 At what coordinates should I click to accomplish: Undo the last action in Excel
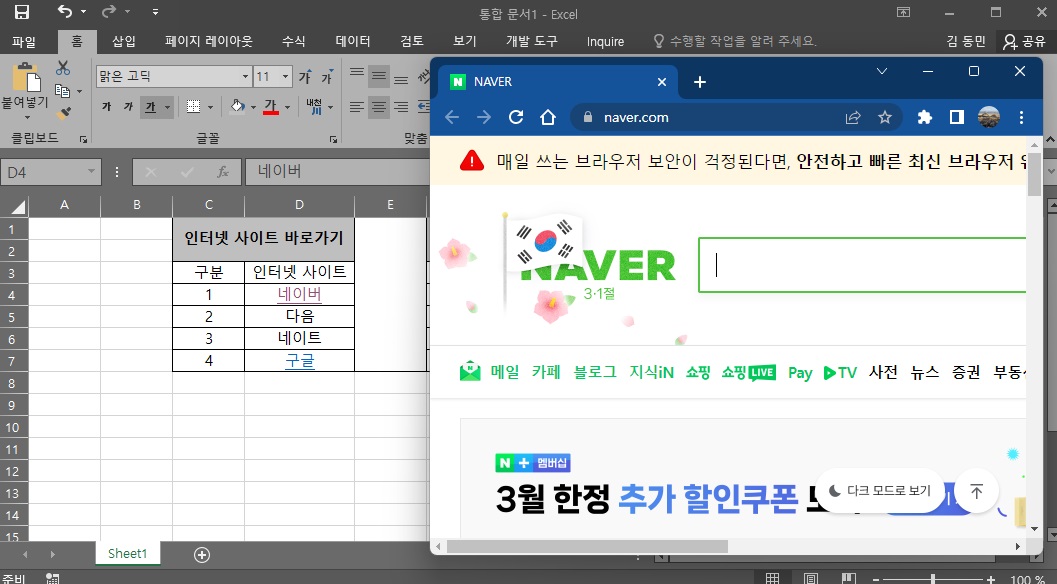coord(64,11)
